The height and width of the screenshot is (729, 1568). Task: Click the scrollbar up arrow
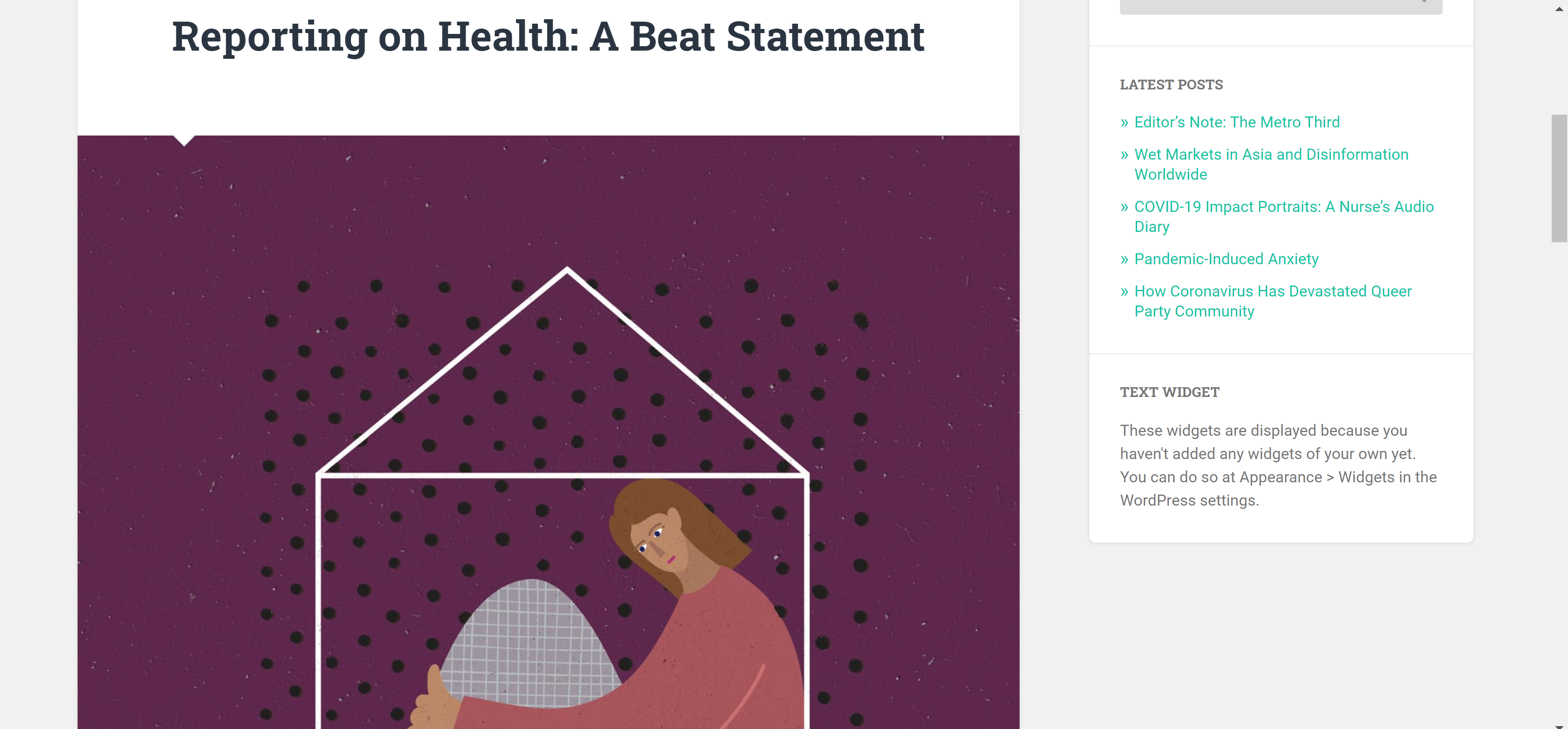coord(1559,9)
